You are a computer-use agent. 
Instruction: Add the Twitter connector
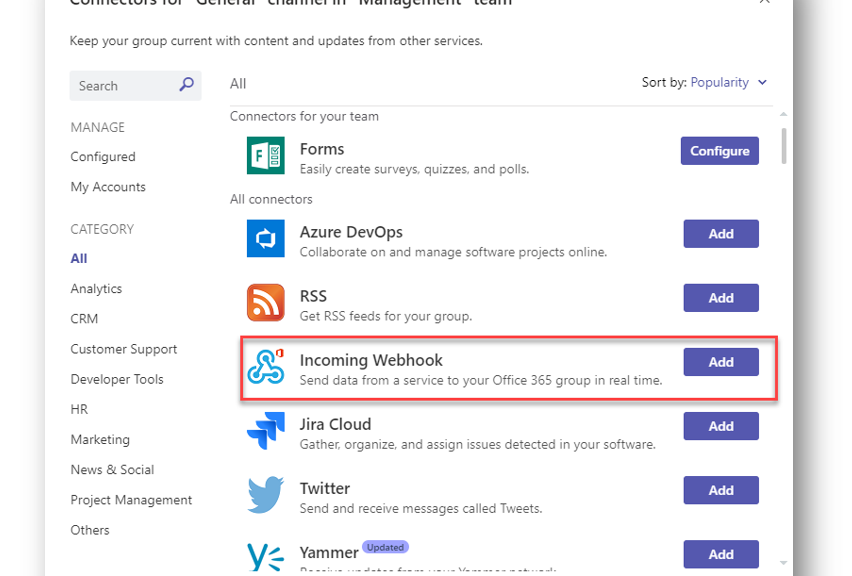tap(721, 490)
